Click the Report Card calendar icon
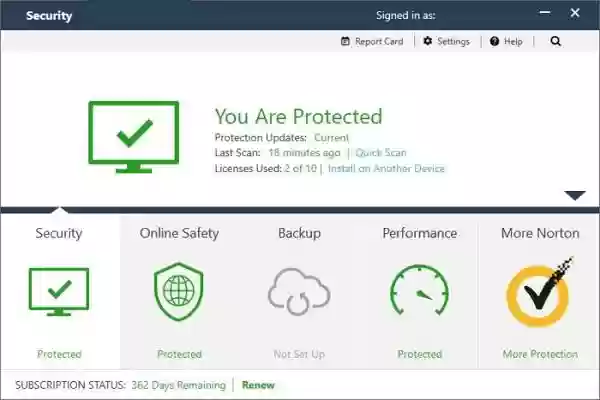The image size is (600, 400). 345,41
